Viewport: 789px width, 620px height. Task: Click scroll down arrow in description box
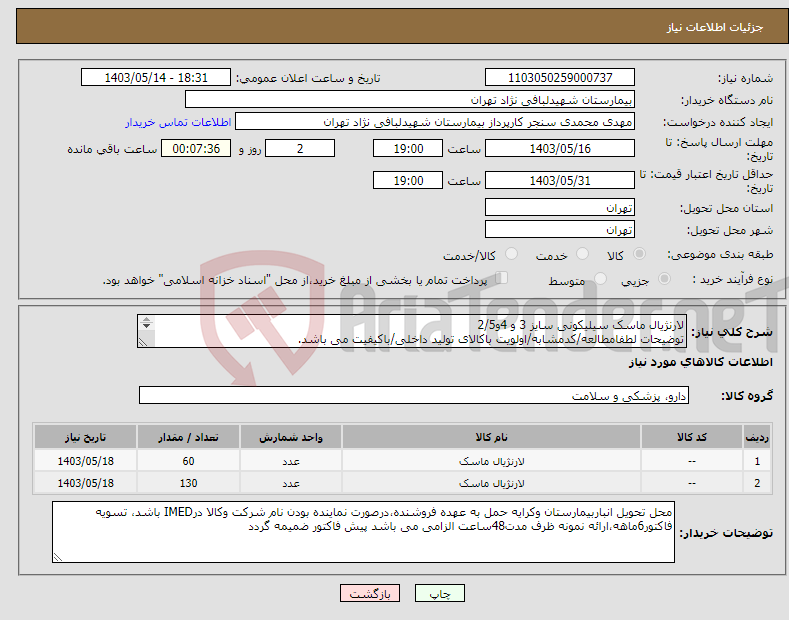(x=146, y=326)
